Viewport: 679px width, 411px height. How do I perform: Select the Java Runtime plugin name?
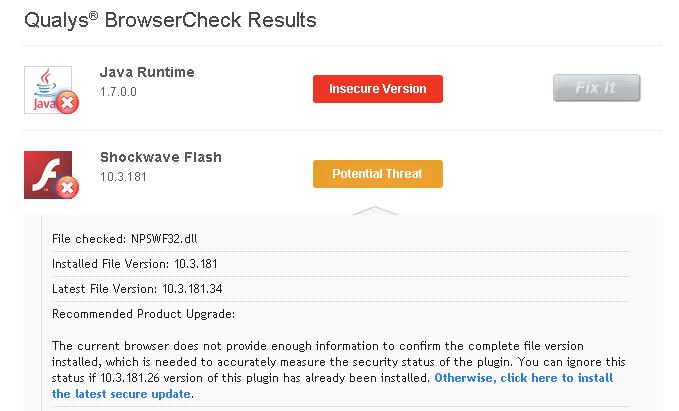click(x=147, y=72)
